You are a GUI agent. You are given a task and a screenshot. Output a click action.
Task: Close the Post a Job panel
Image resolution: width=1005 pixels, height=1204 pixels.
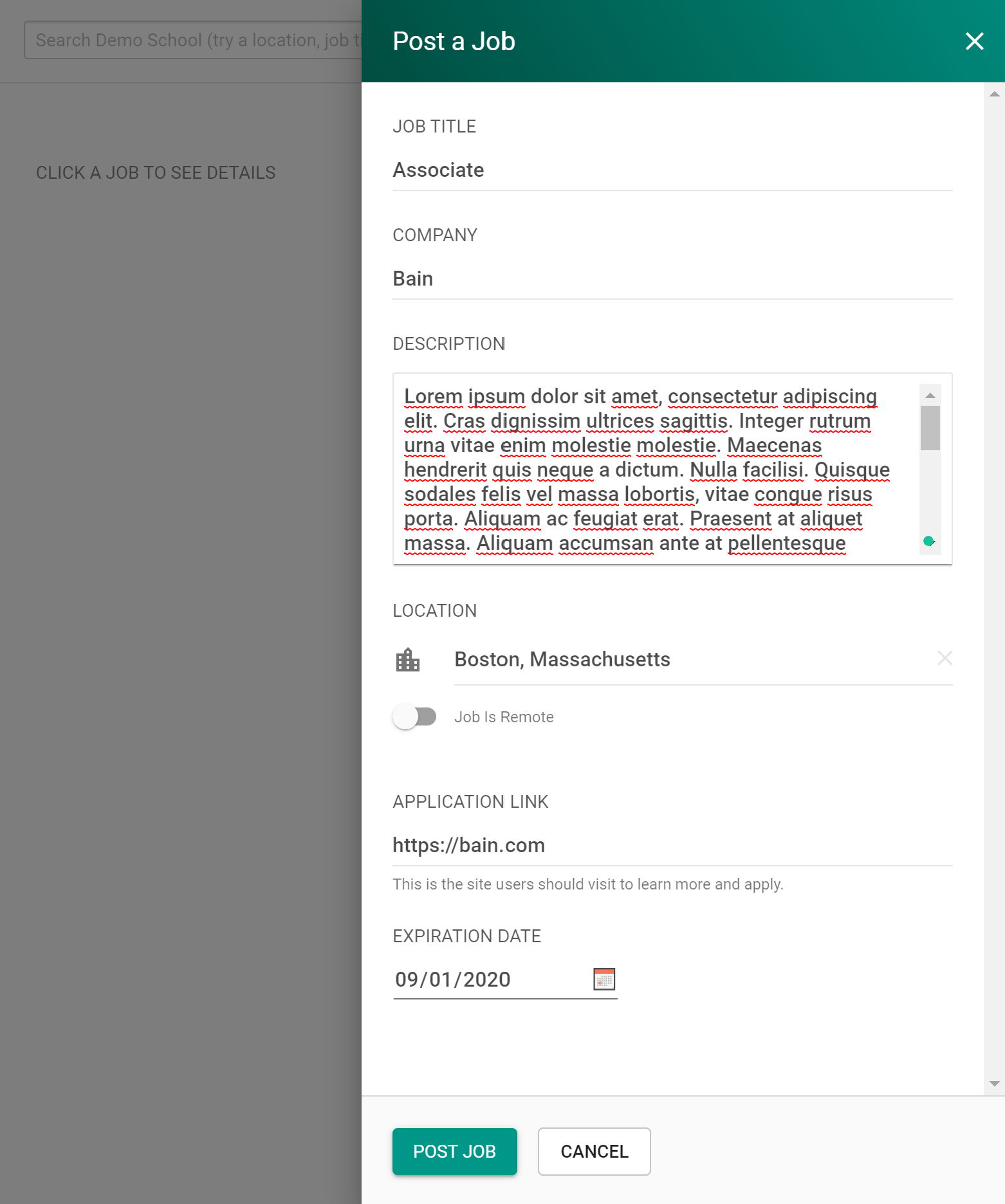pos(974,41)
